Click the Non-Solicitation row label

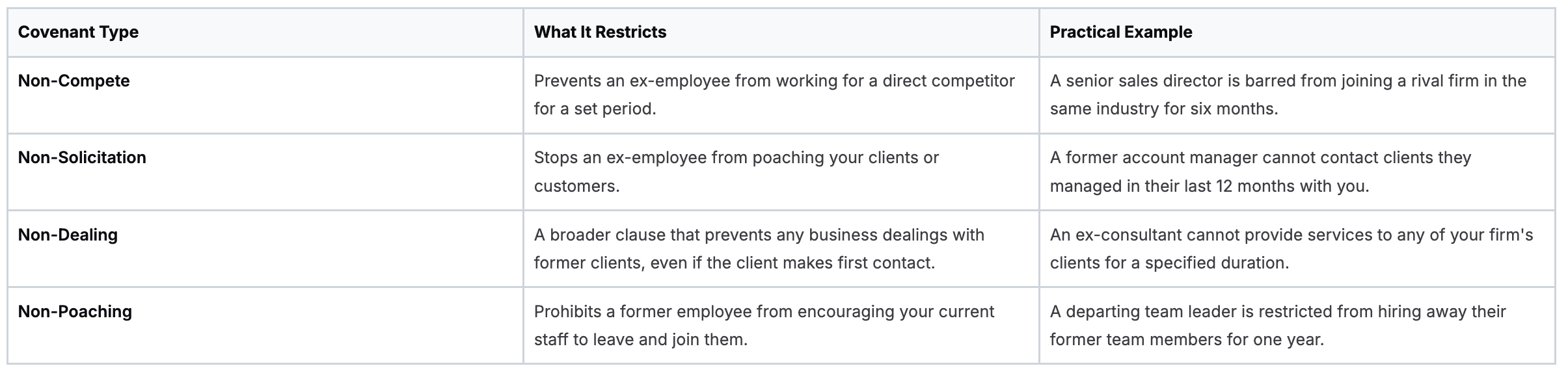pyautogui.click(x=82, y=157)
